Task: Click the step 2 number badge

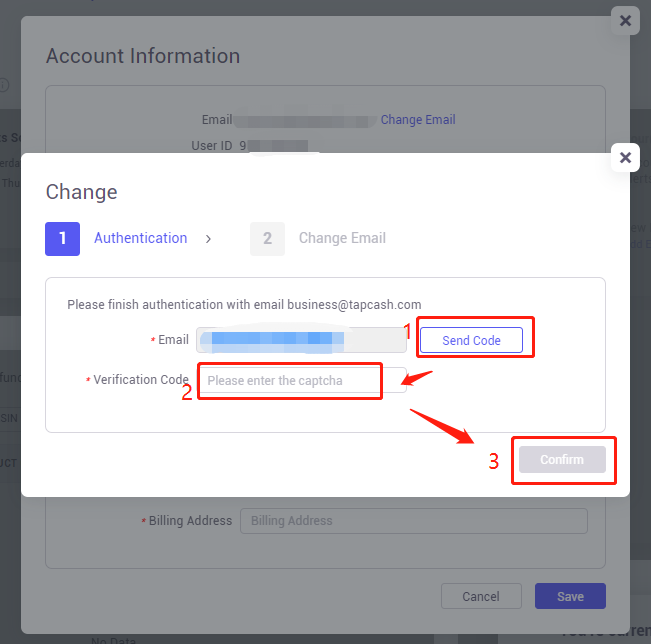Action: pyautogui.click(x=267, y=239)
